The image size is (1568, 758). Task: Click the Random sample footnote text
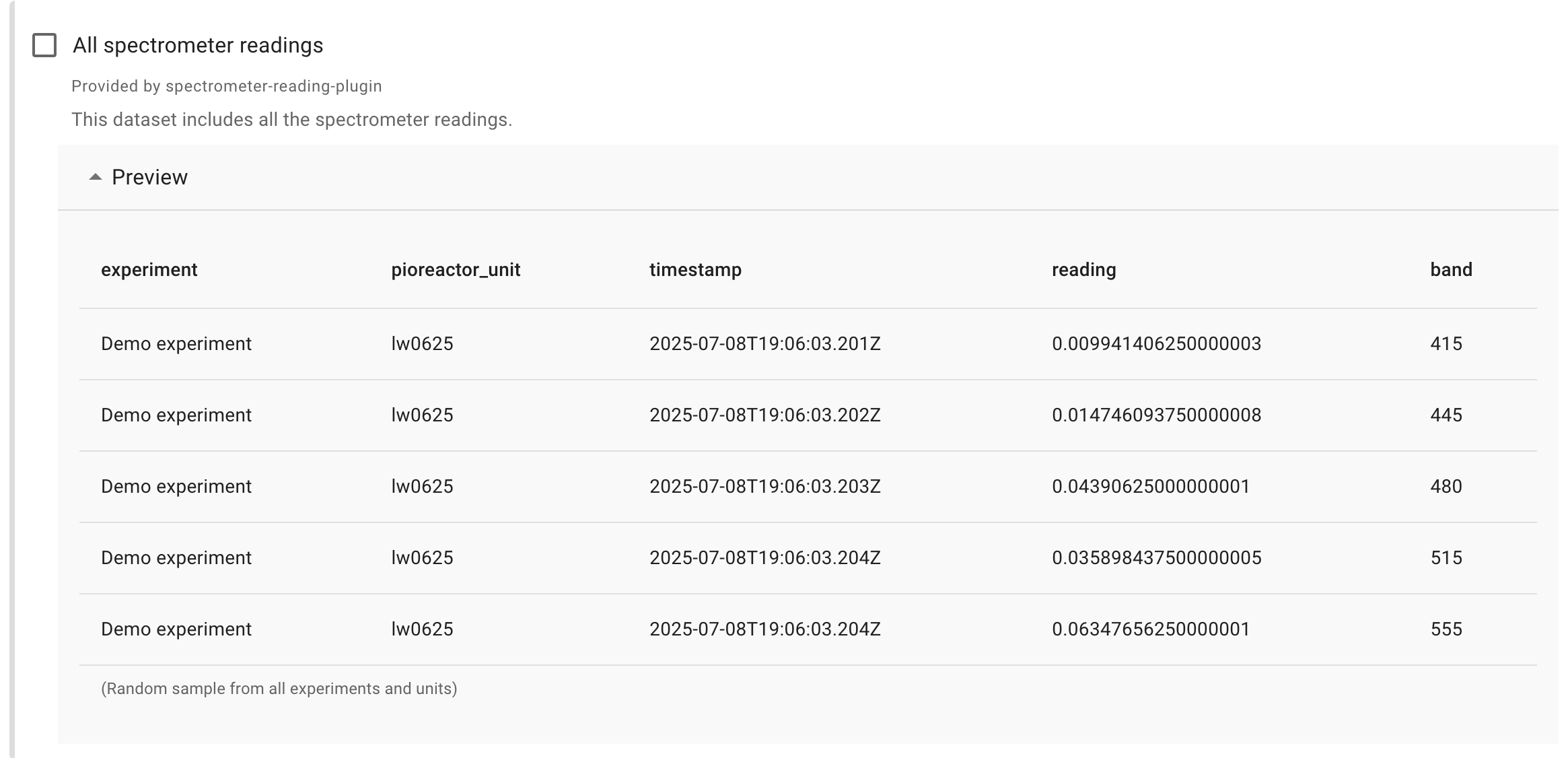point(279,689)
